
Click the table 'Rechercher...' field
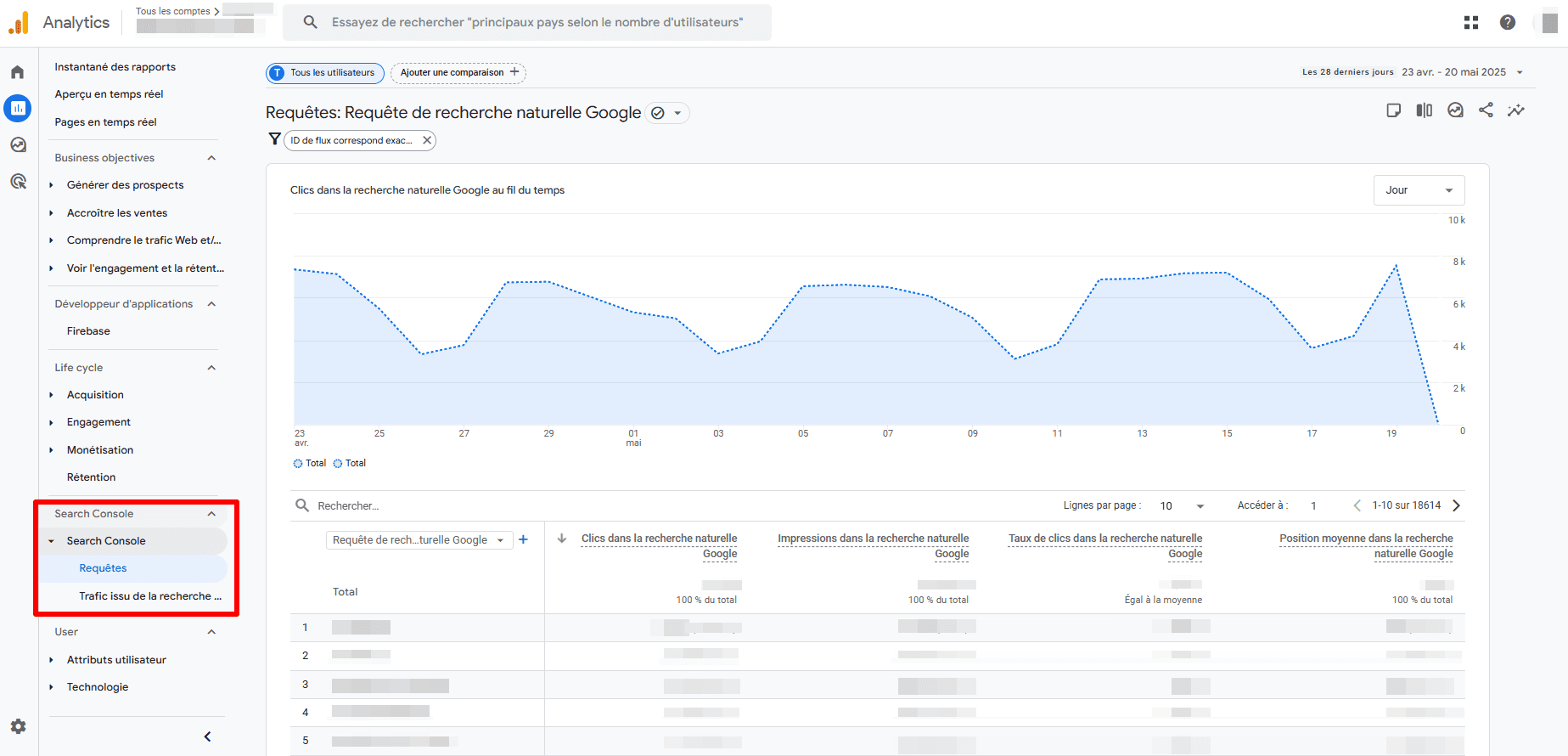click(348, 506)
